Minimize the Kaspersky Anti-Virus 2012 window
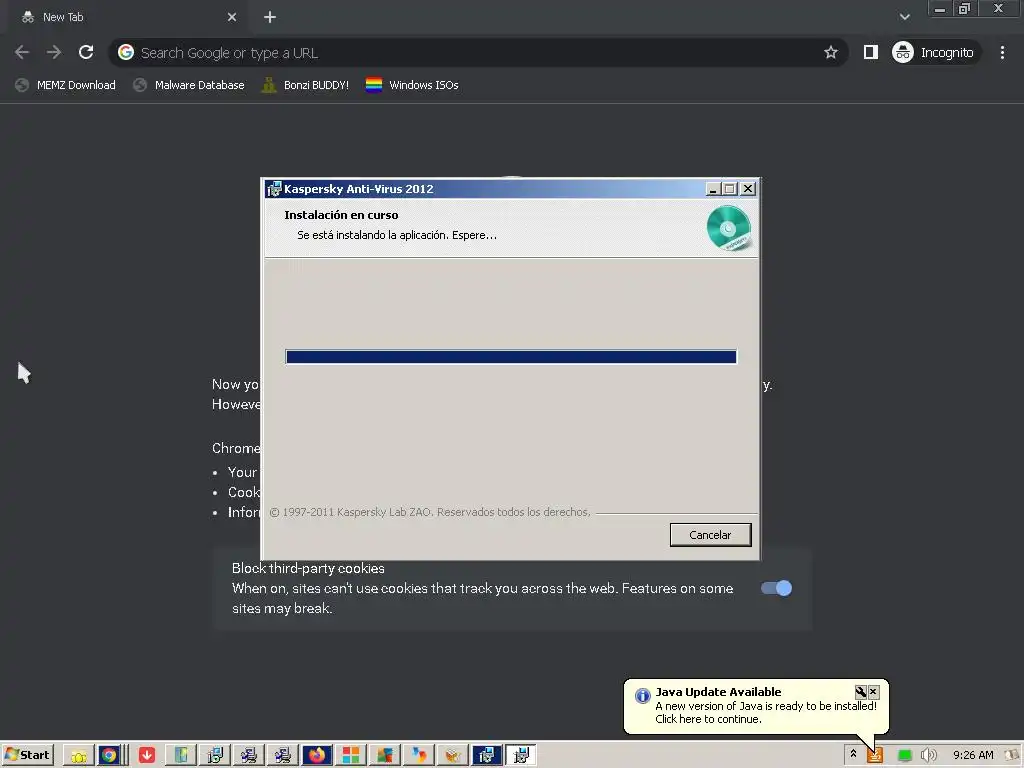The height and width of the screenshot is (768, 1024). (713, 189)
